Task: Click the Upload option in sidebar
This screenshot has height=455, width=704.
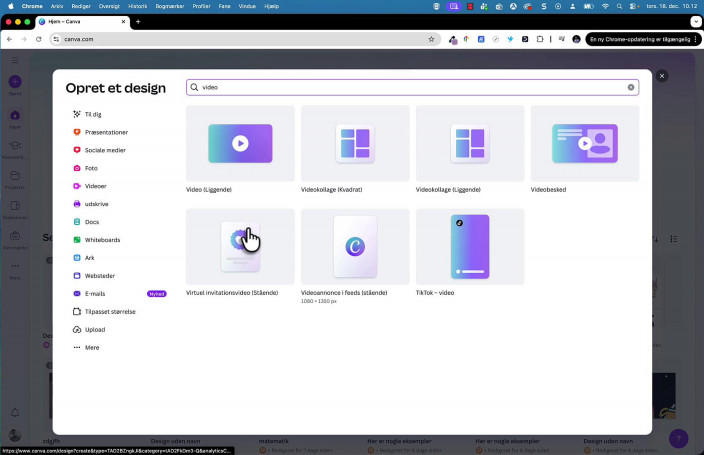Action: (94, 329)
